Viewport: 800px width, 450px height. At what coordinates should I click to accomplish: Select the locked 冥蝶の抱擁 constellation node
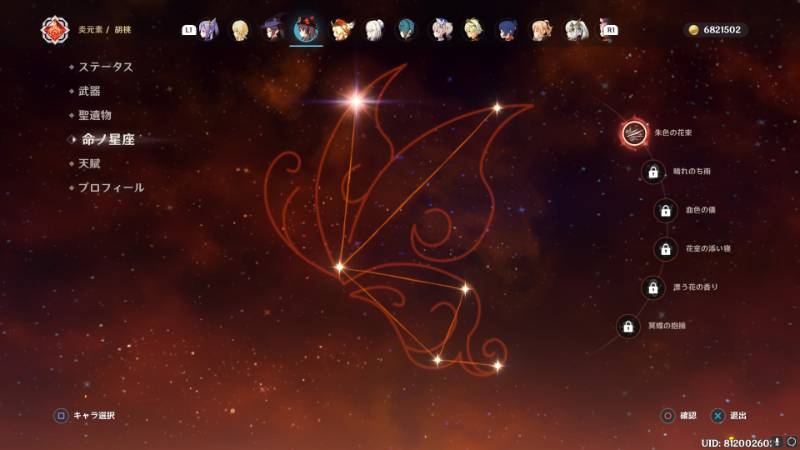coord(628,327)
